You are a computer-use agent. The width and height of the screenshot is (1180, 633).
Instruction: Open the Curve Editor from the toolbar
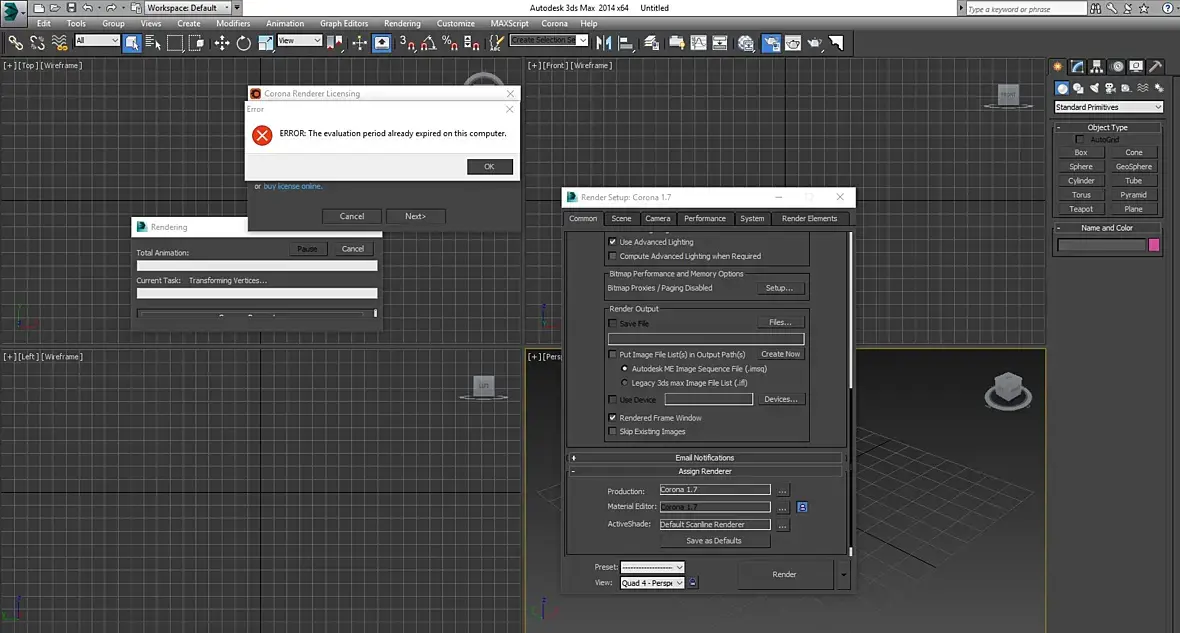[x=698, y=43]
